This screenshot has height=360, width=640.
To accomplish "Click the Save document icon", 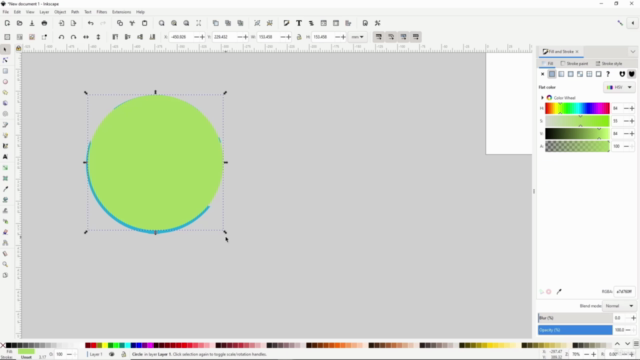I will [x=32, y=23].
